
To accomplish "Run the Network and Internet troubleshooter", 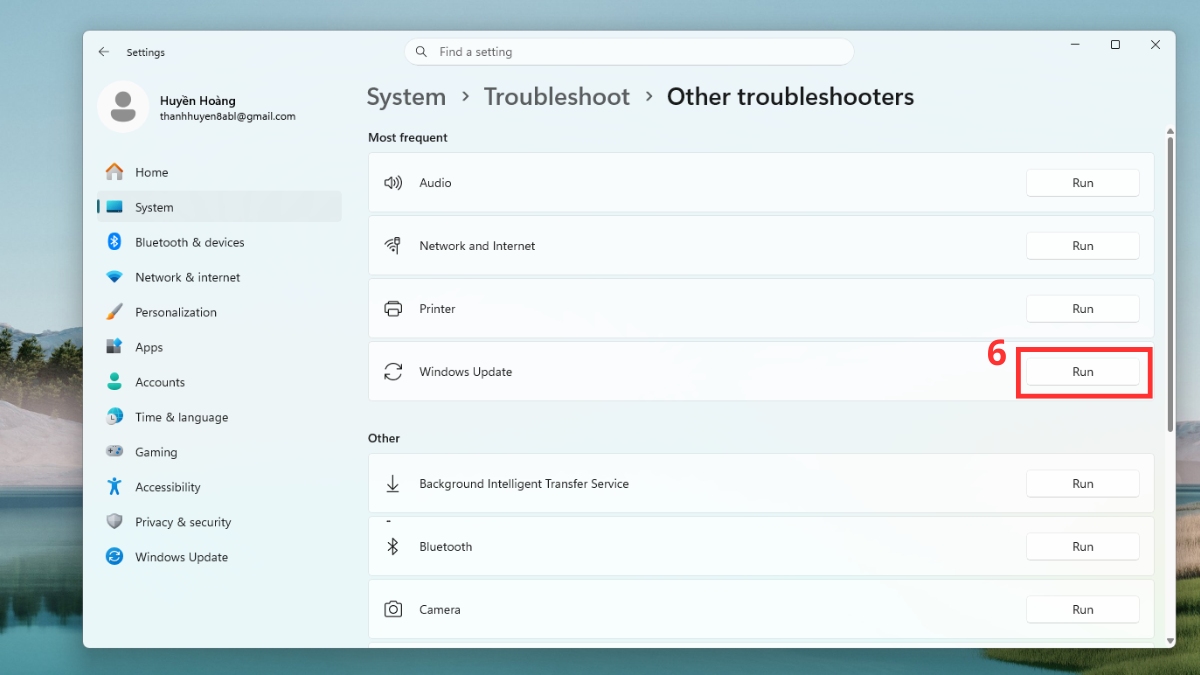I will [x=1083, y=246].
